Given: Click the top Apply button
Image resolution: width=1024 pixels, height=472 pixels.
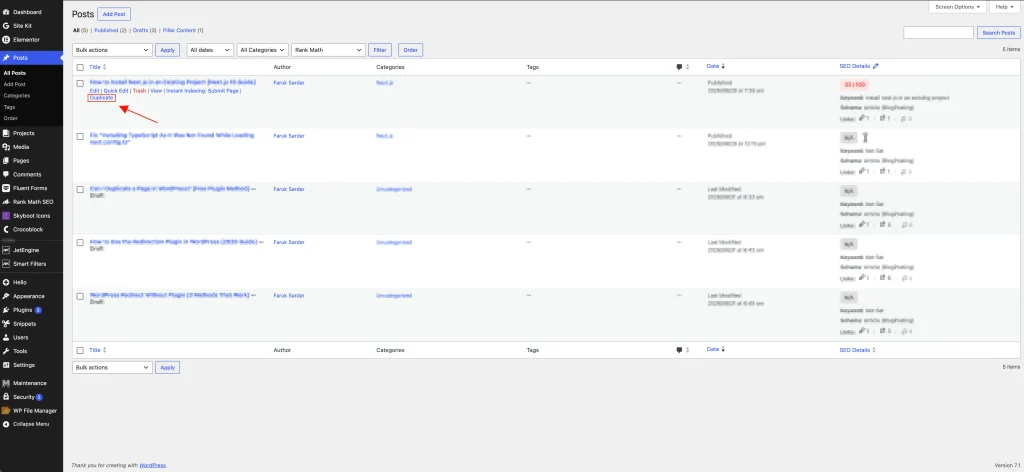Looking at the screenshot, I should click(x=167, y=50).
